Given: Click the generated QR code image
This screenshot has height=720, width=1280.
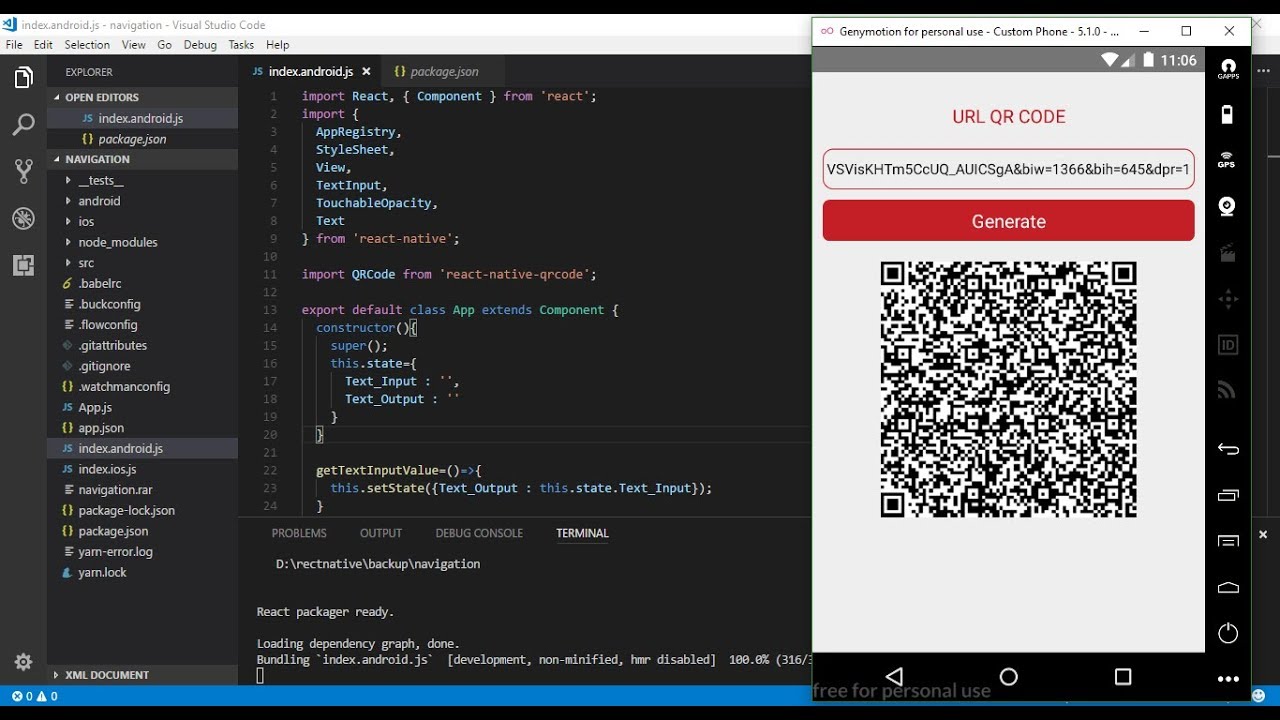Looking at the screenshot, I should tap(1008, 389).
